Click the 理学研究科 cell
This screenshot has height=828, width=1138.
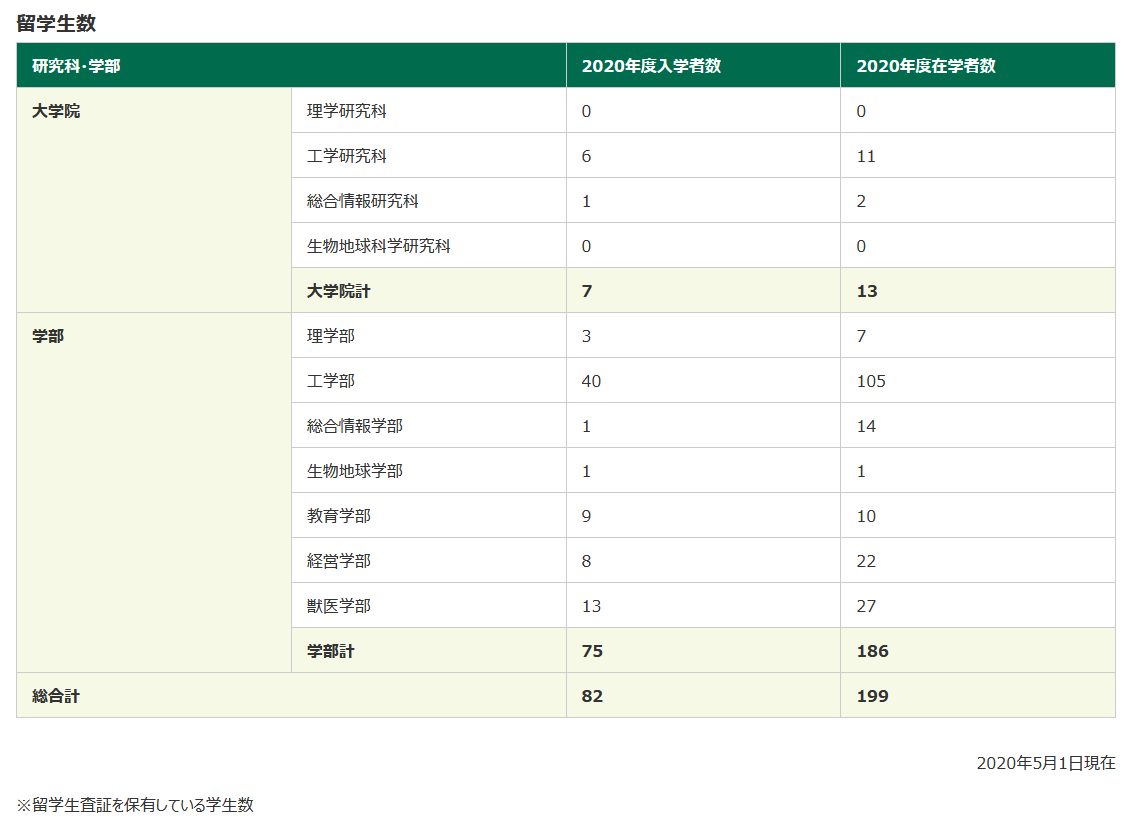click(338, 110)
